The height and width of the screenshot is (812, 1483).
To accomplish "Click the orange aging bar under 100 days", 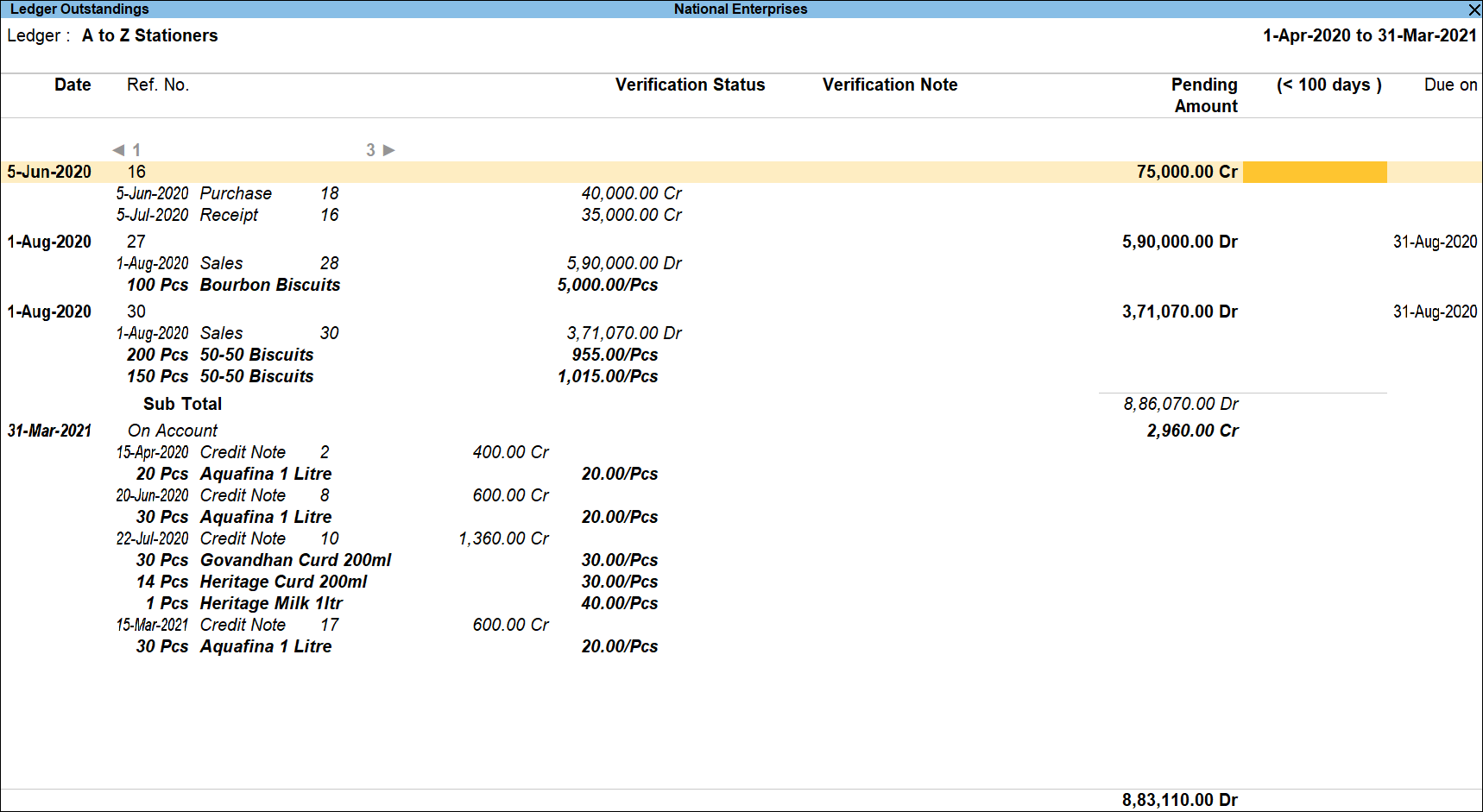I will [x=1315, y=172].
